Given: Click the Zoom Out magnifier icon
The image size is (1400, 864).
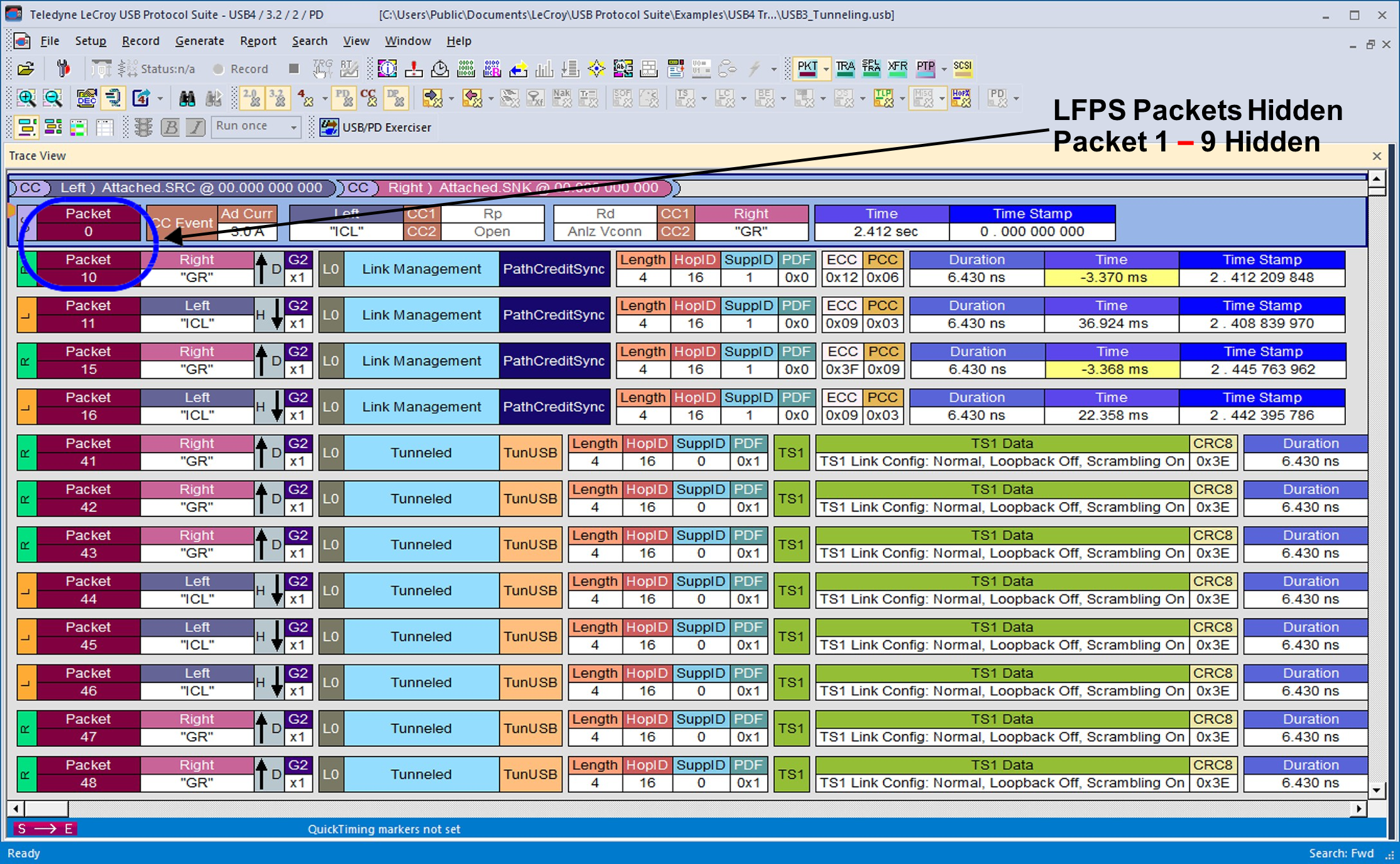Looking at the screenshot, I should 53,98.
